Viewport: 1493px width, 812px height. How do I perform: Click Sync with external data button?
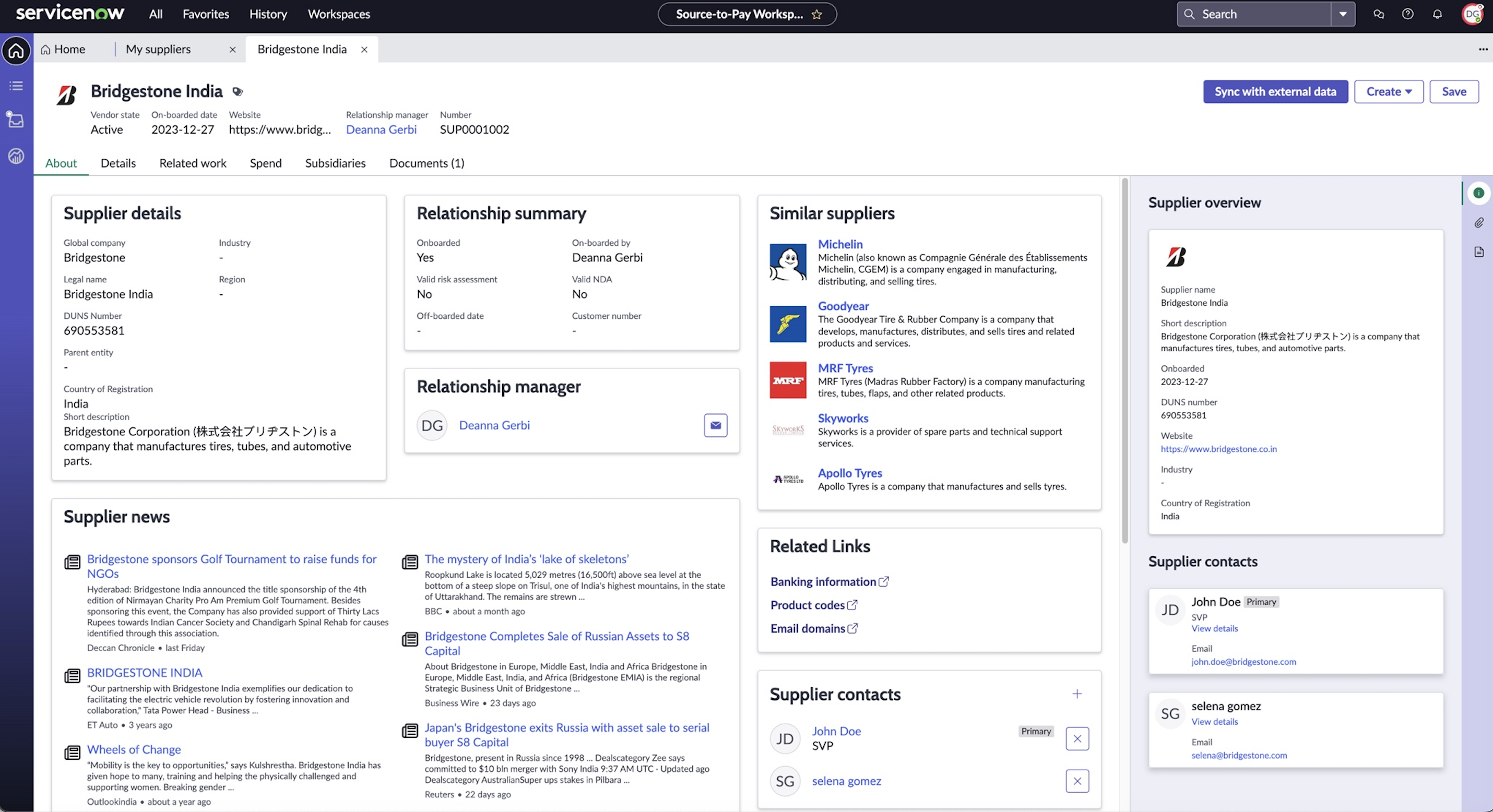(1276, 91)
